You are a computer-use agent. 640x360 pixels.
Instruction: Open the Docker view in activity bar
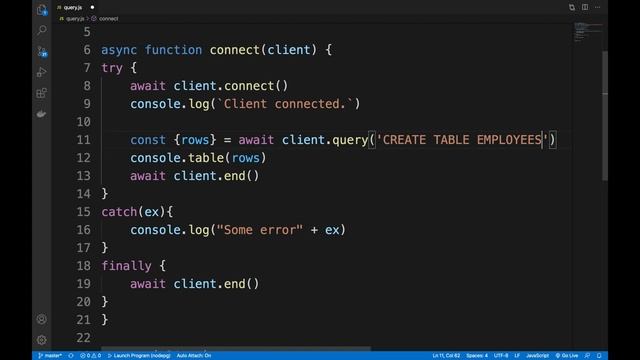pyautogui.click(x=42, y=114)
